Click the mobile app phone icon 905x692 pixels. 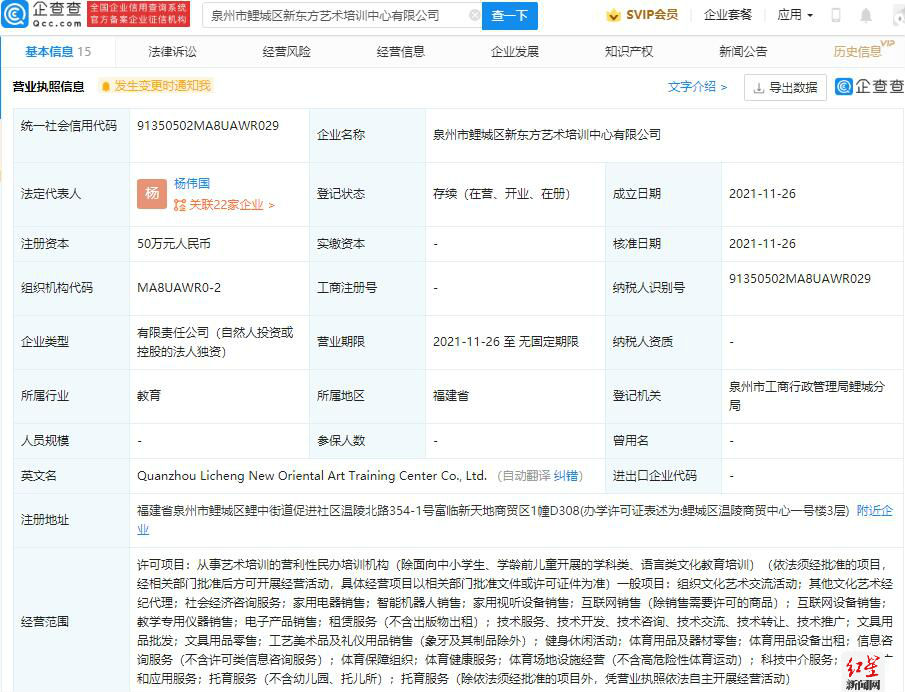[835, 15]
